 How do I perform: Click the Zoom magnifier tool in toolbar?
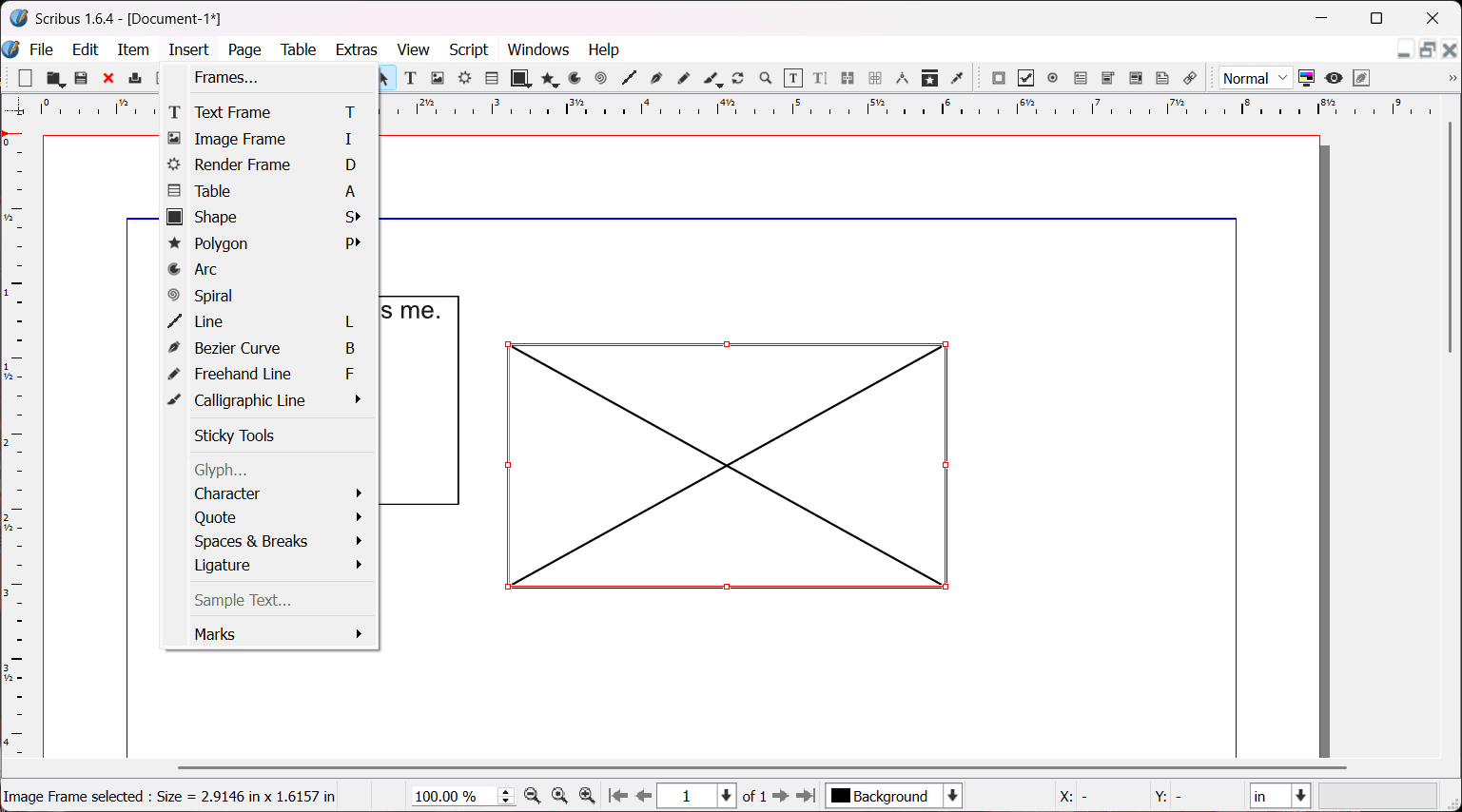766,79
